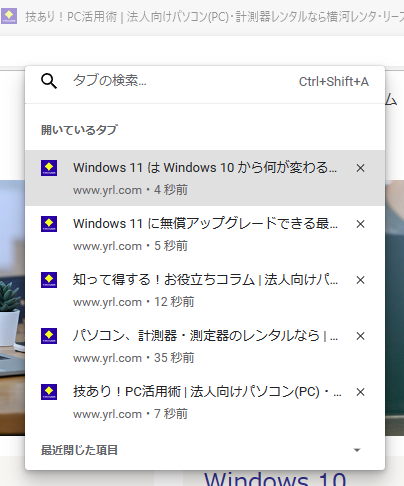Click the Ctrl+Shift+A shortcut hint
404x486 pixels.
(334, 82)
